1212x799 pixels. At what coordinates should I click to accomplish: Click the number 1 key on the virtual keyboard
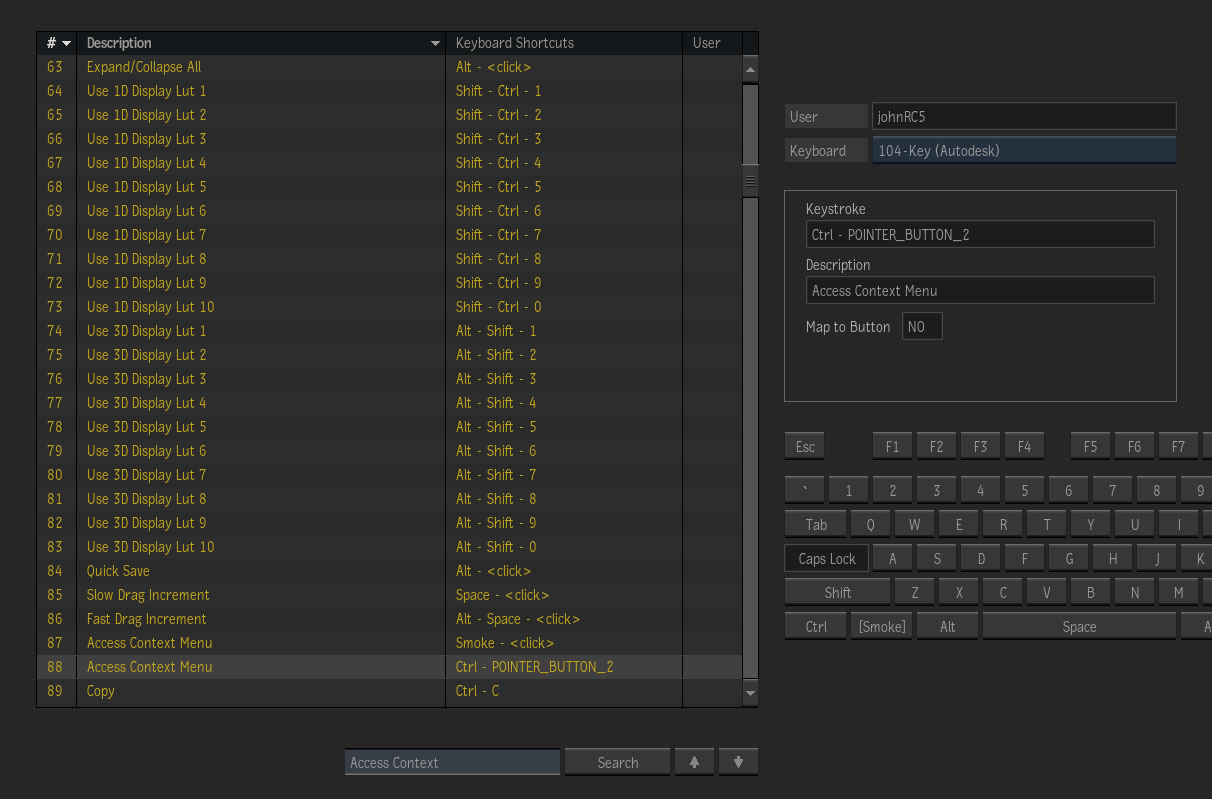coord(848,490)
